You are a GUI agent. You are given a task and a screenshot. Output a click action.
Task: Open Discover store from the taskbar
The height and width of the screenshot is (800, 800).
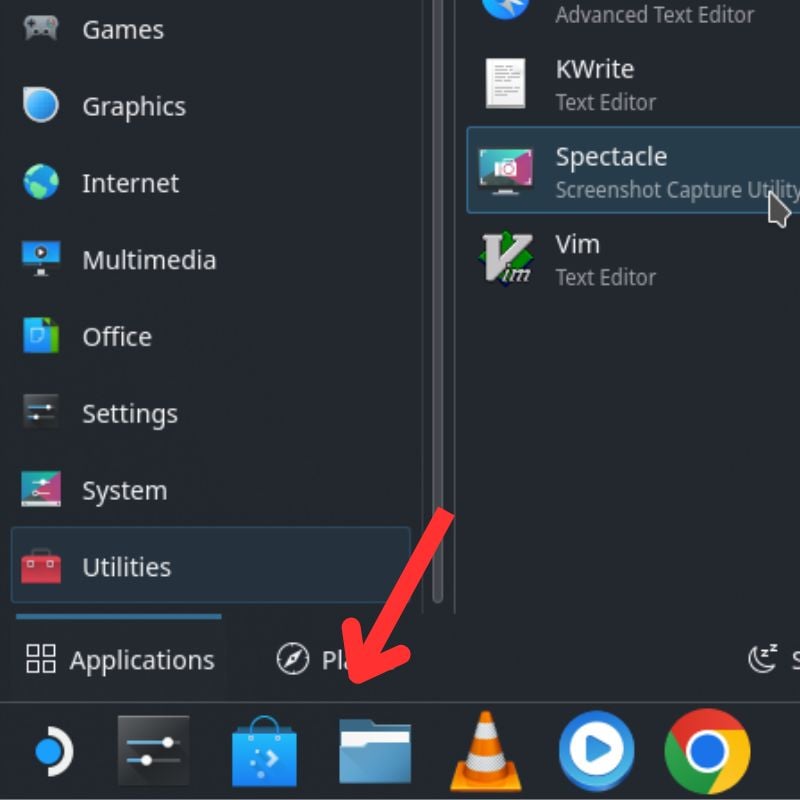tap(264, 751)
